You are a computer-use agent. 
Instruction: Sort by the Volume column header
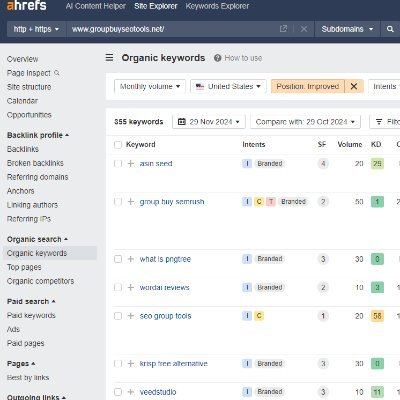[x=350, y=144]
